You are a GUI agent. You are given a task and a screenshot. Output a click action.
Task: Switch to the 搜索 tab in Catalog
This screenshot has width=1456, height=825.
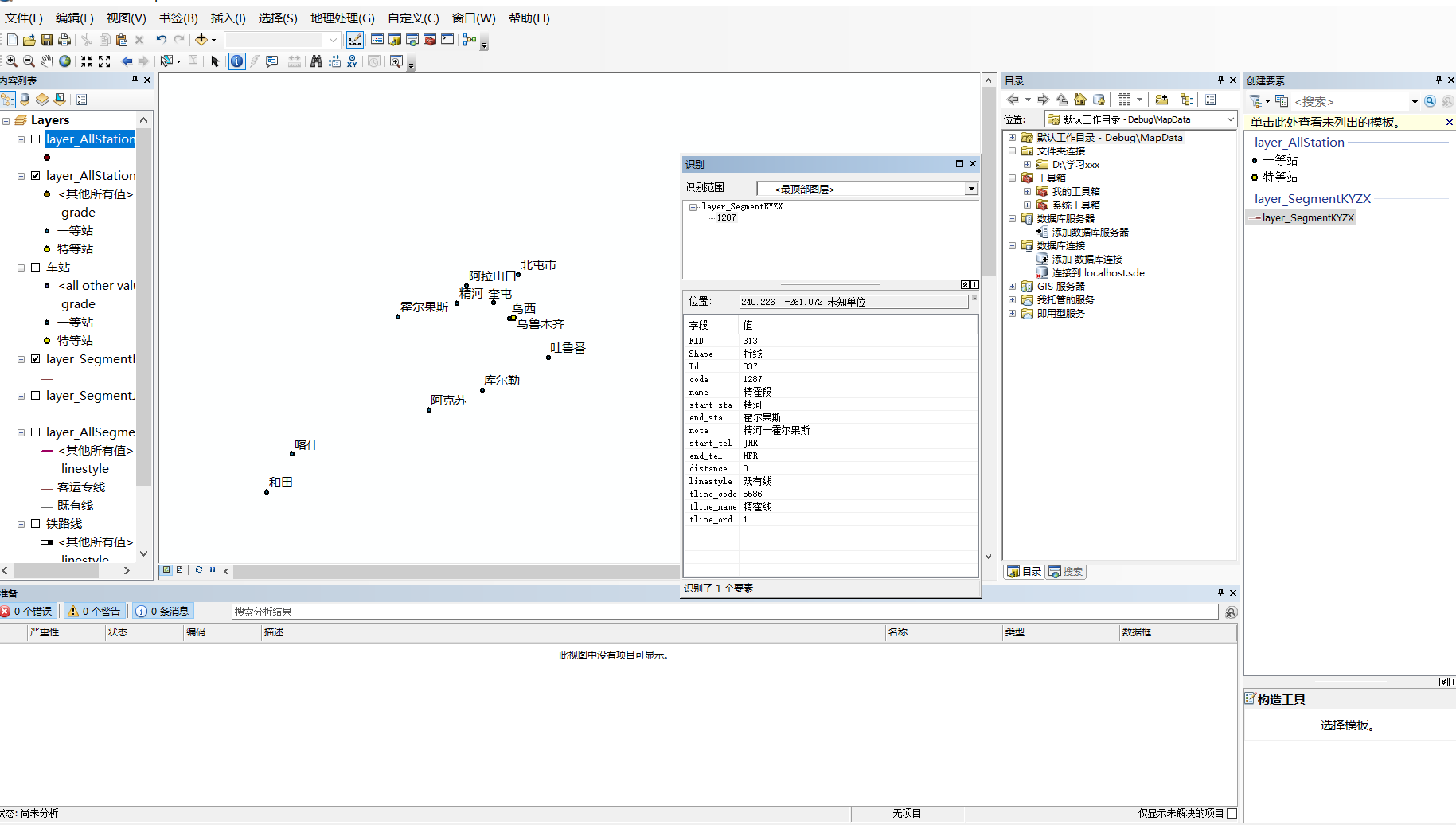pyautogui.click(x=1065, y=571)
